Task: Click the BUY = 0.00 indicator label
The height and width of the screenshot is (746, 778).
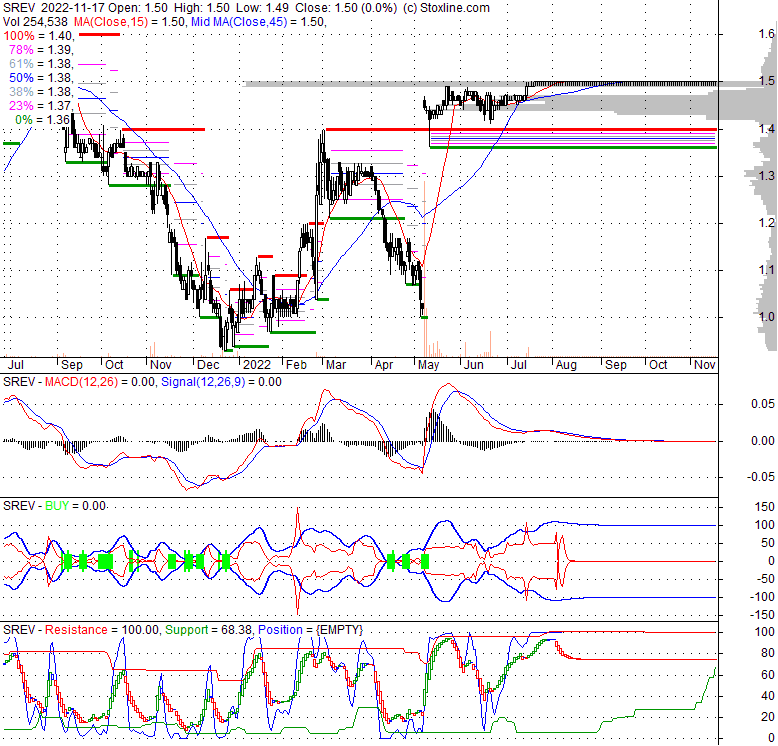Action: click(x=75, y=506)
